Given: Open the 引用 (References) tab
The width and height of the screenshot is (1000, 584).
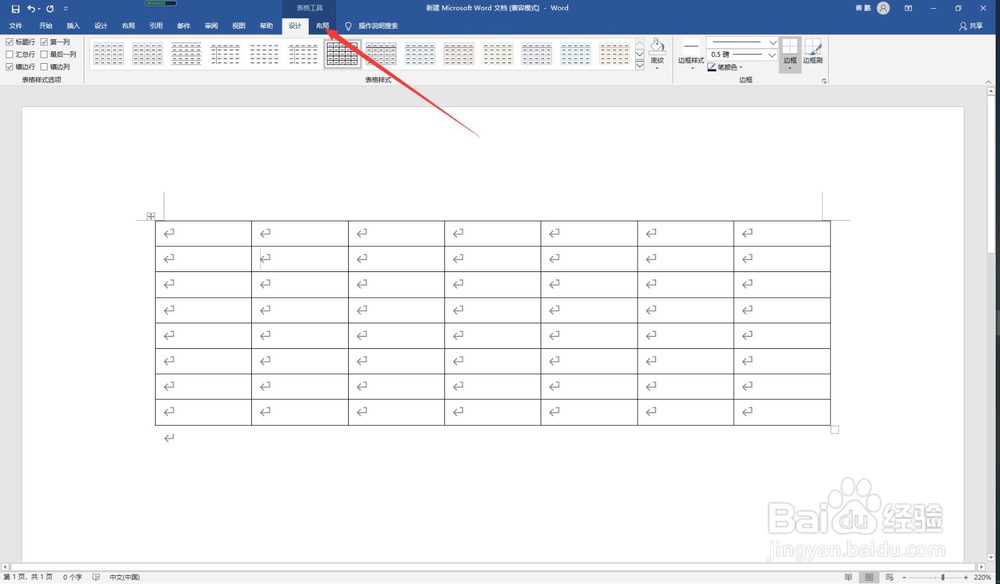Looking at the screenshot, I should point(156,26).
